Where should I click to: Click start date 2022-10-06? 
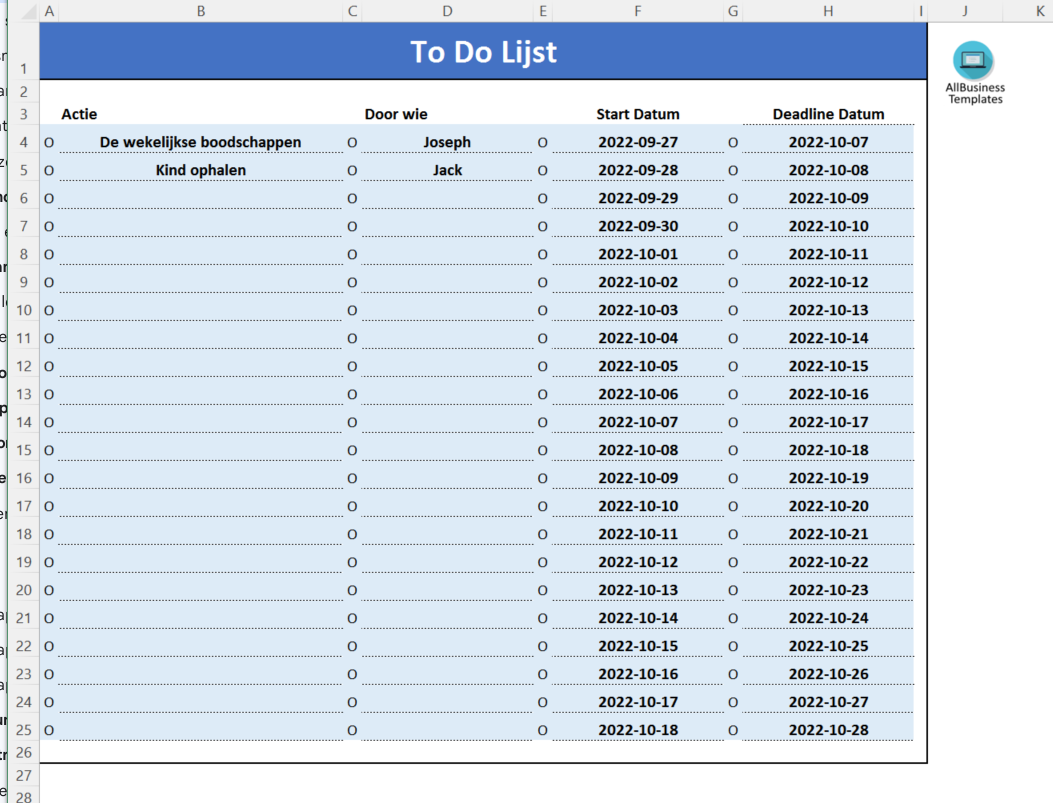pos(637,394)
